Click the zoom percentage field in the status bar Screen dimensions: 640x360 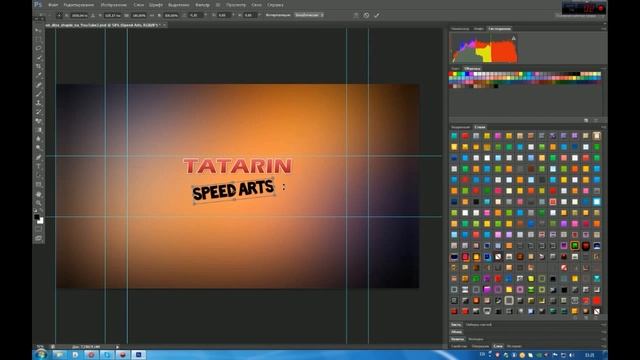pos(40,347)
